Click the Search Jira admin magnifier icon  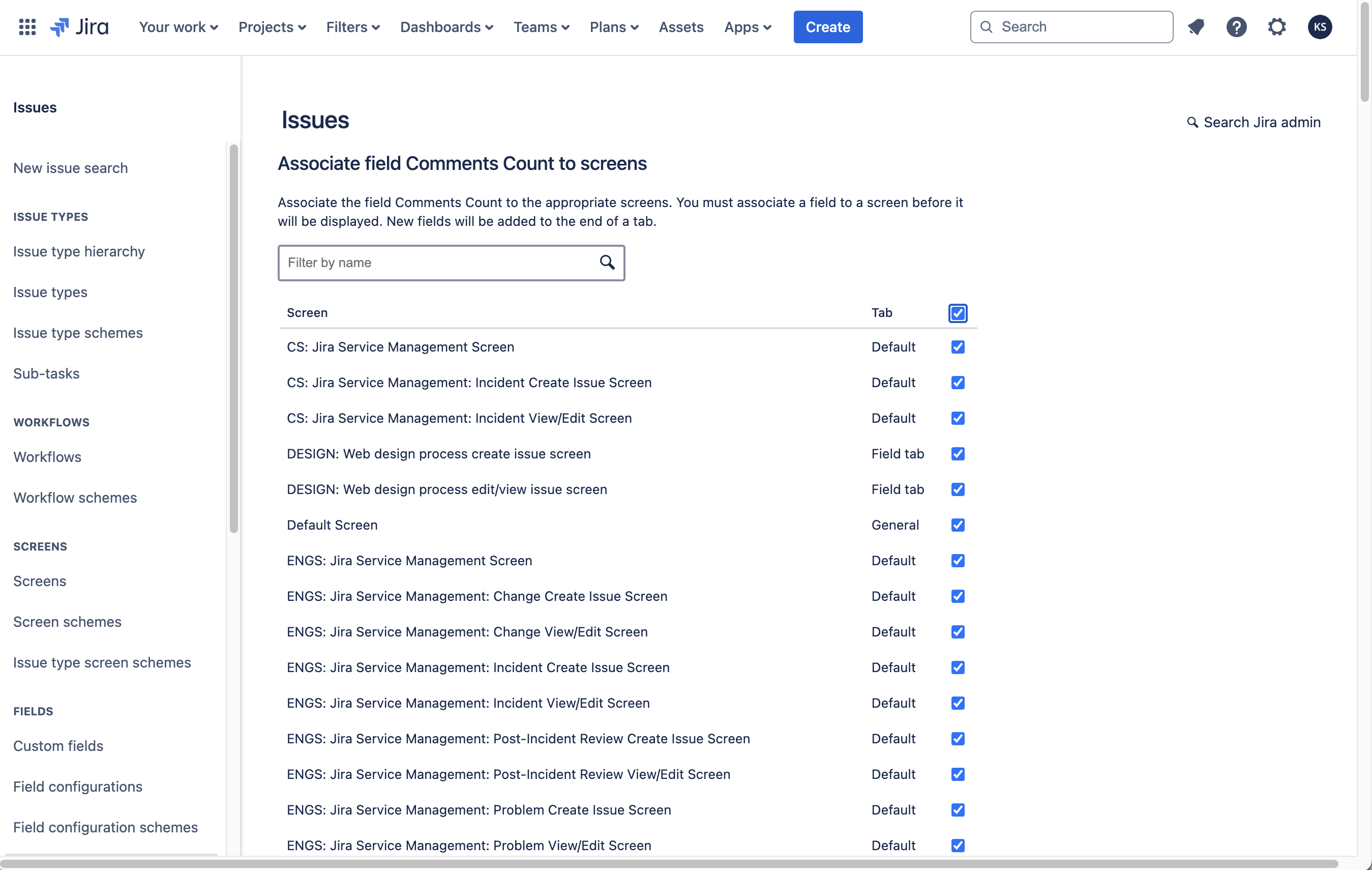pyautogui.click(x=1192, y=122)
